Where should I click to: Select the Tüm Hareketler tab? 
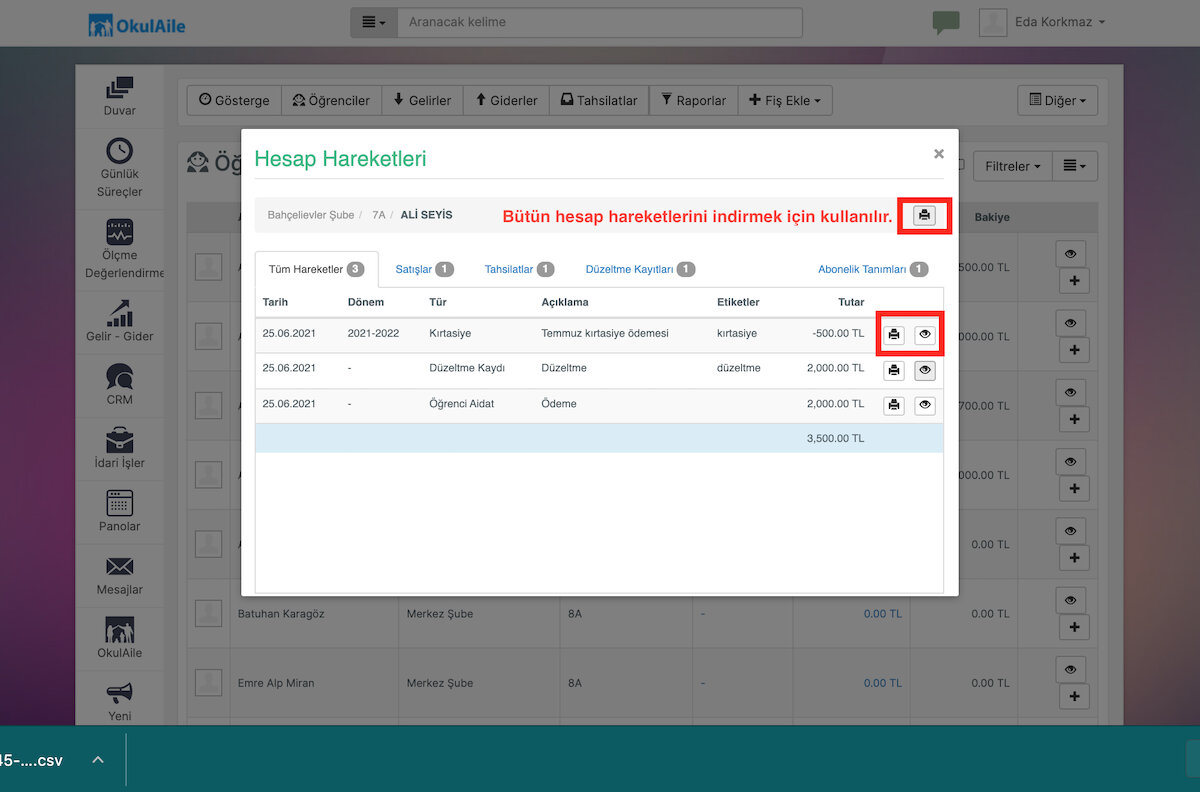click(316, 269)
